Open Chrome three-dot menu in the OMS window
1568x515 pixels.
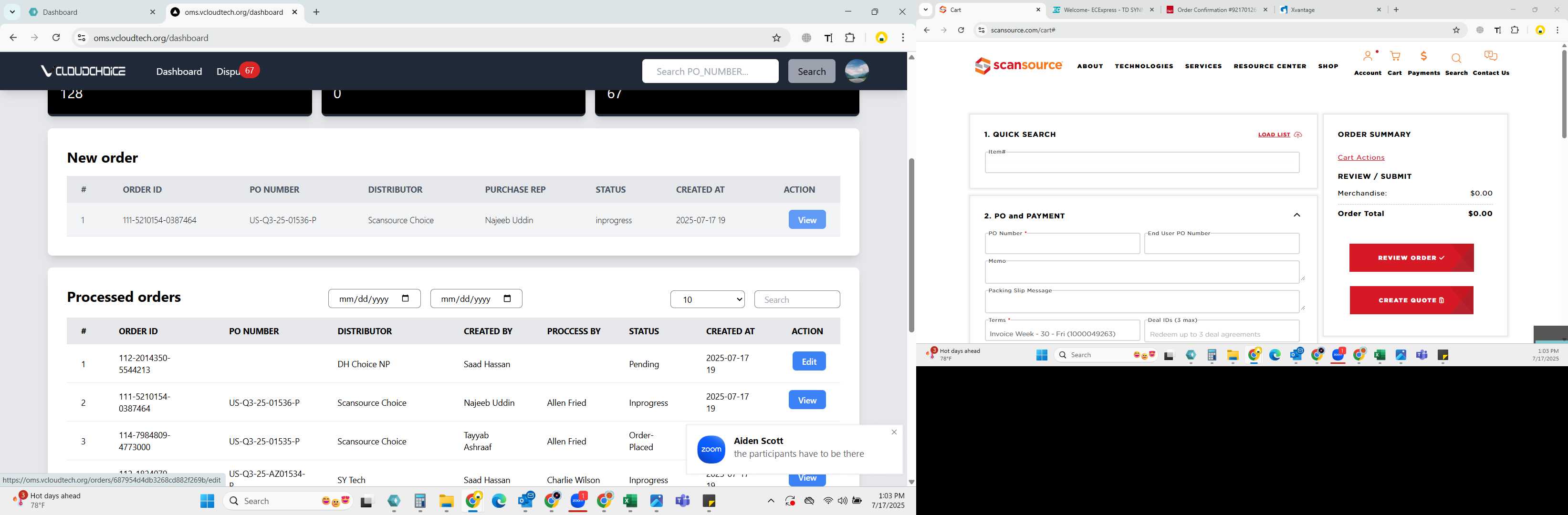903,38
